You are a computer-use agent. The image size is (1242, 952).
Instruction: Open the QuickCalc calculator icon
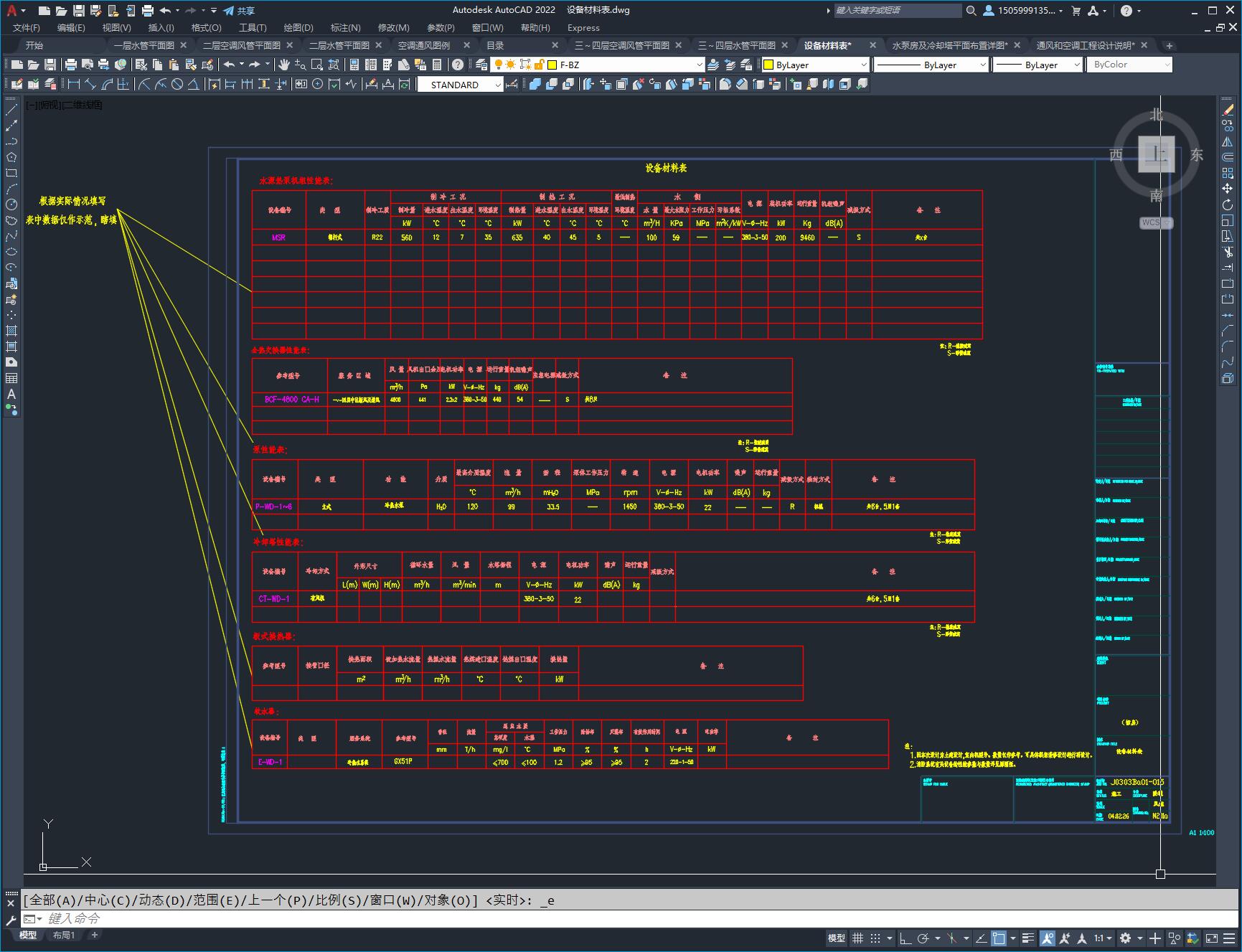[x=438, y=65]
